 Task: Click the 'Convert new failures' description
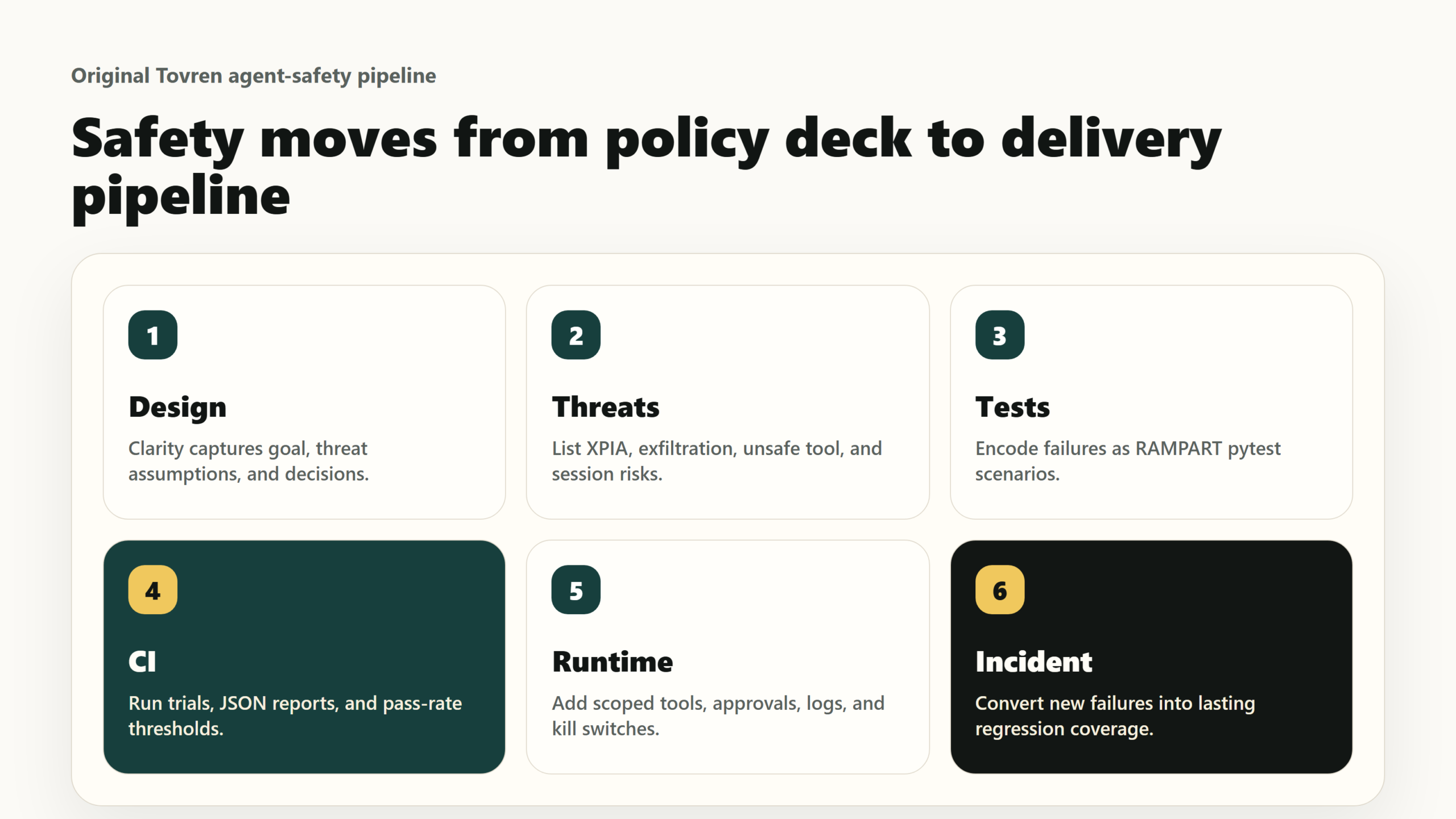point(1115,716)
